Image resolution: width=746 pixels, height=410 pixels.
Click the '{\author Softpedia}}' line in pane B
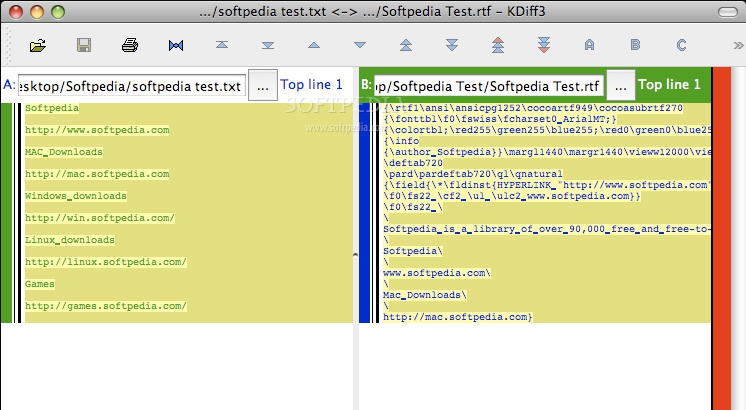click(547, 152)
